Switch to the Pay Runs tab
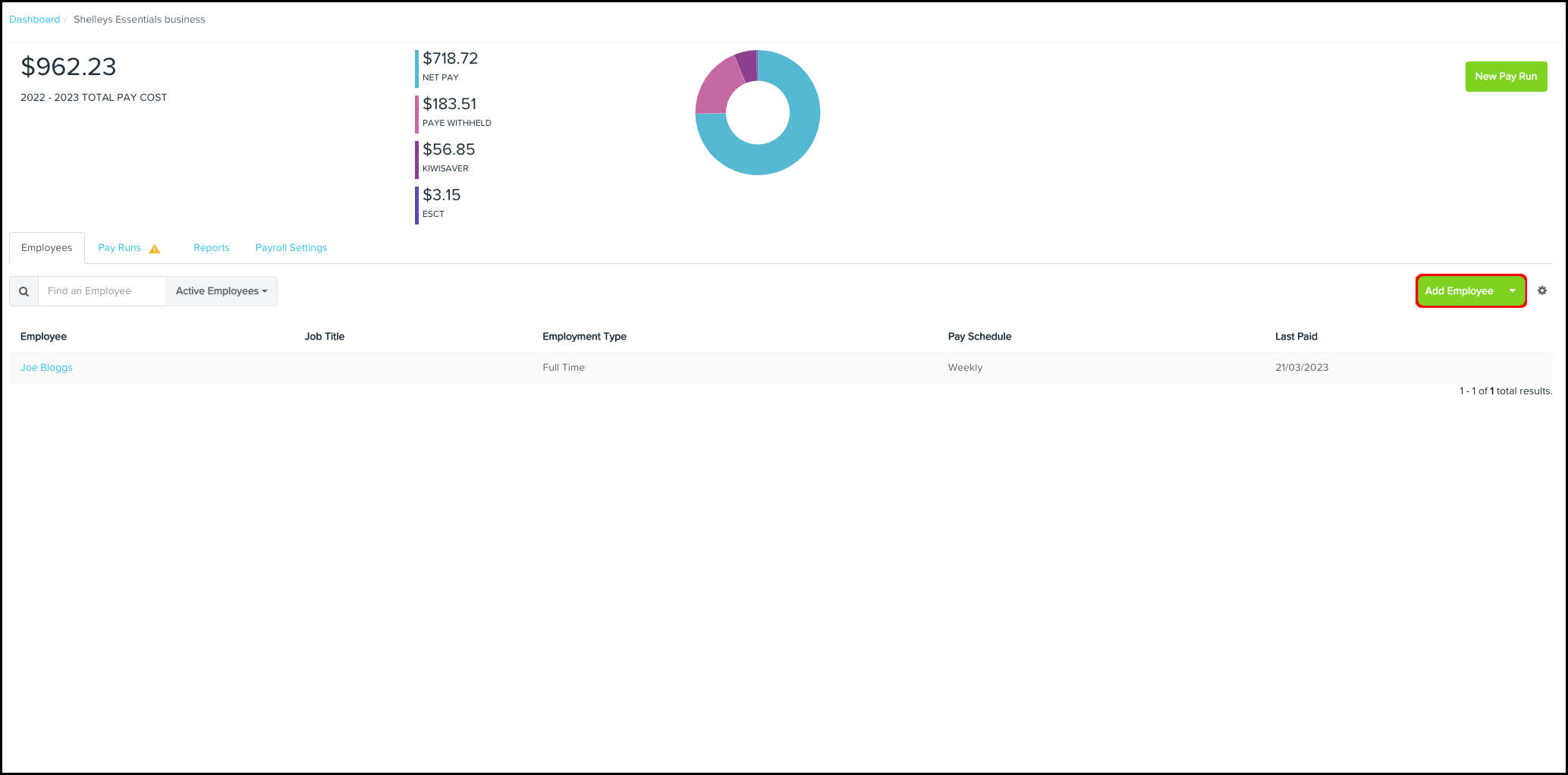 click(x=119, y=247)
